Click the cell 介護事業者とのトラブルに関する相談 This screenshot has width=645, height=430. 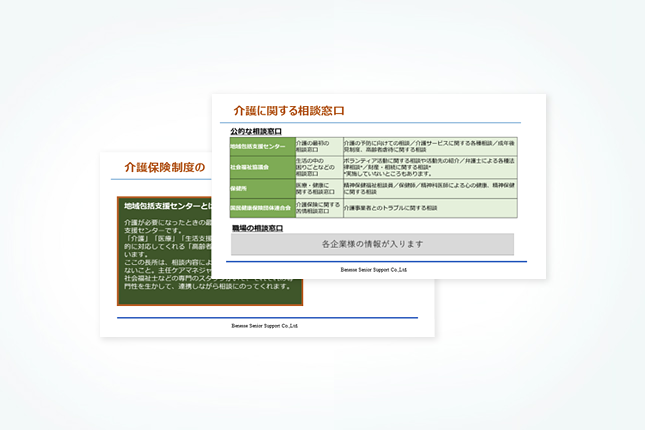430,208
